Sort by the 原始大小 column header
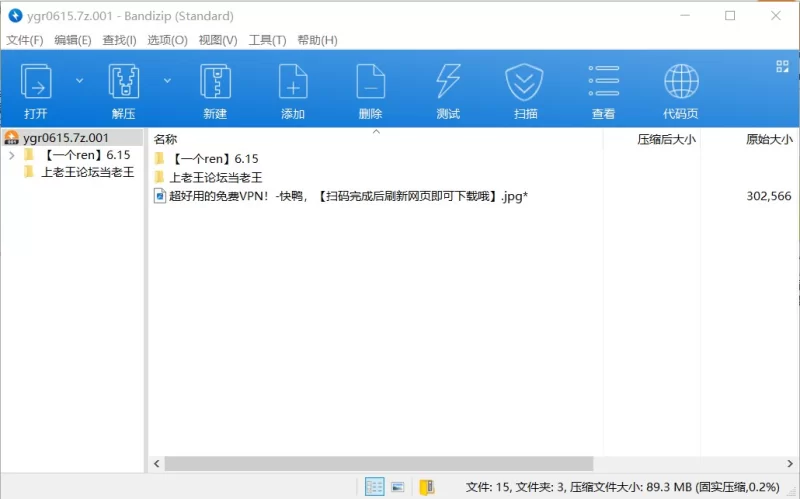 pos(769,139)
